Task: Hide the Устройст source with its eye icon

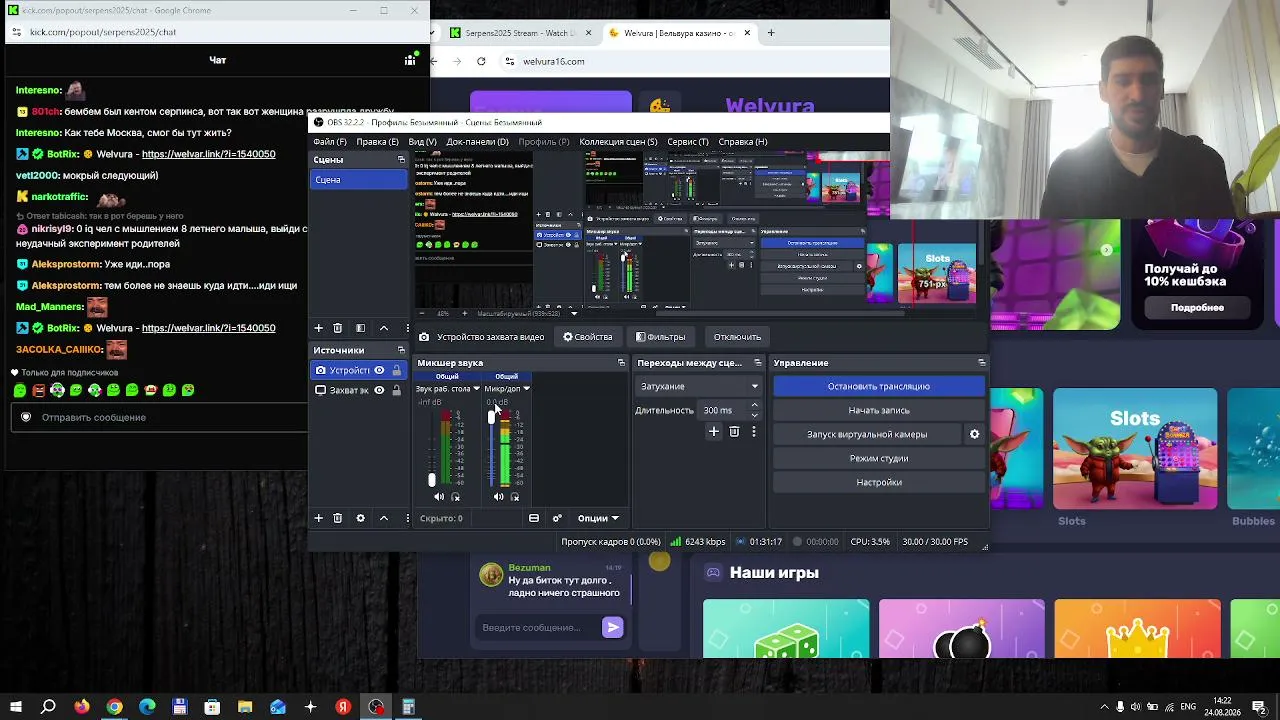Action: [379, 370]
